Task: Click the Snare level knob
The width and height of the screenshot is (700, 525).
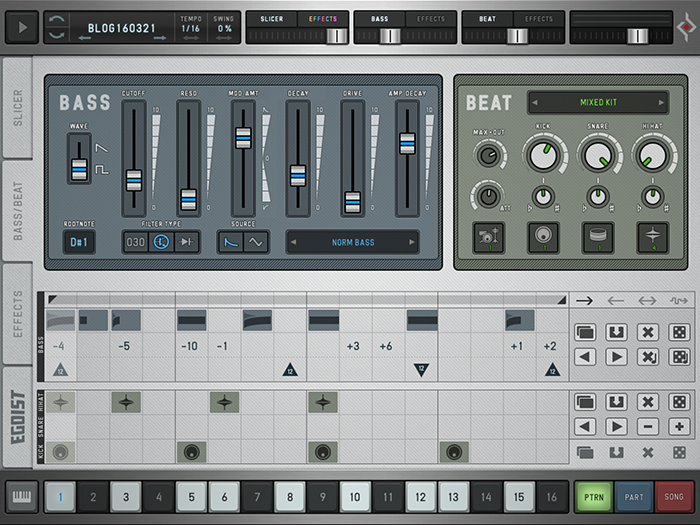Action: click(x=598, y=155)
